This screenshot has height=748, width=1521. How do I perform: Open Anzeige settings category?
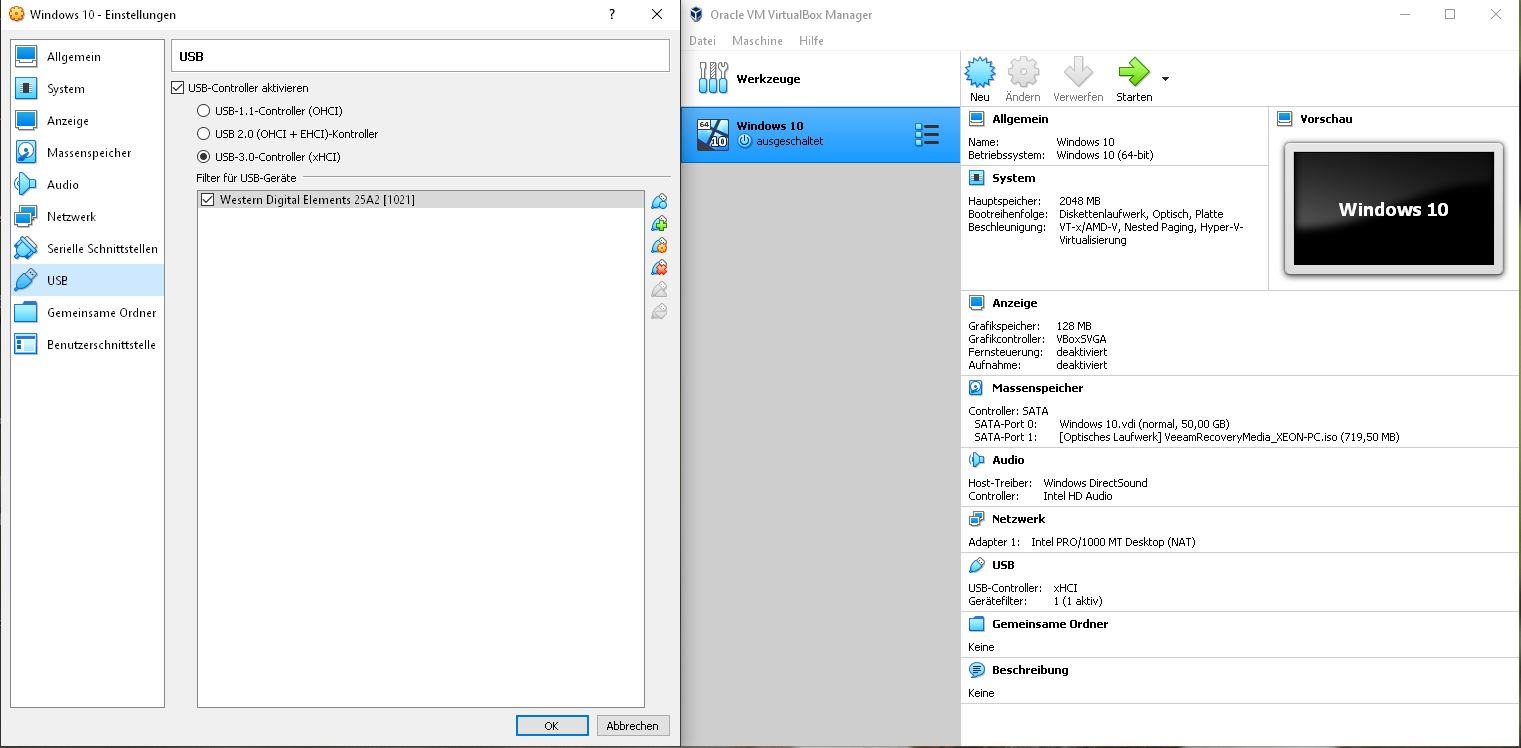click(x=88, y=121)
